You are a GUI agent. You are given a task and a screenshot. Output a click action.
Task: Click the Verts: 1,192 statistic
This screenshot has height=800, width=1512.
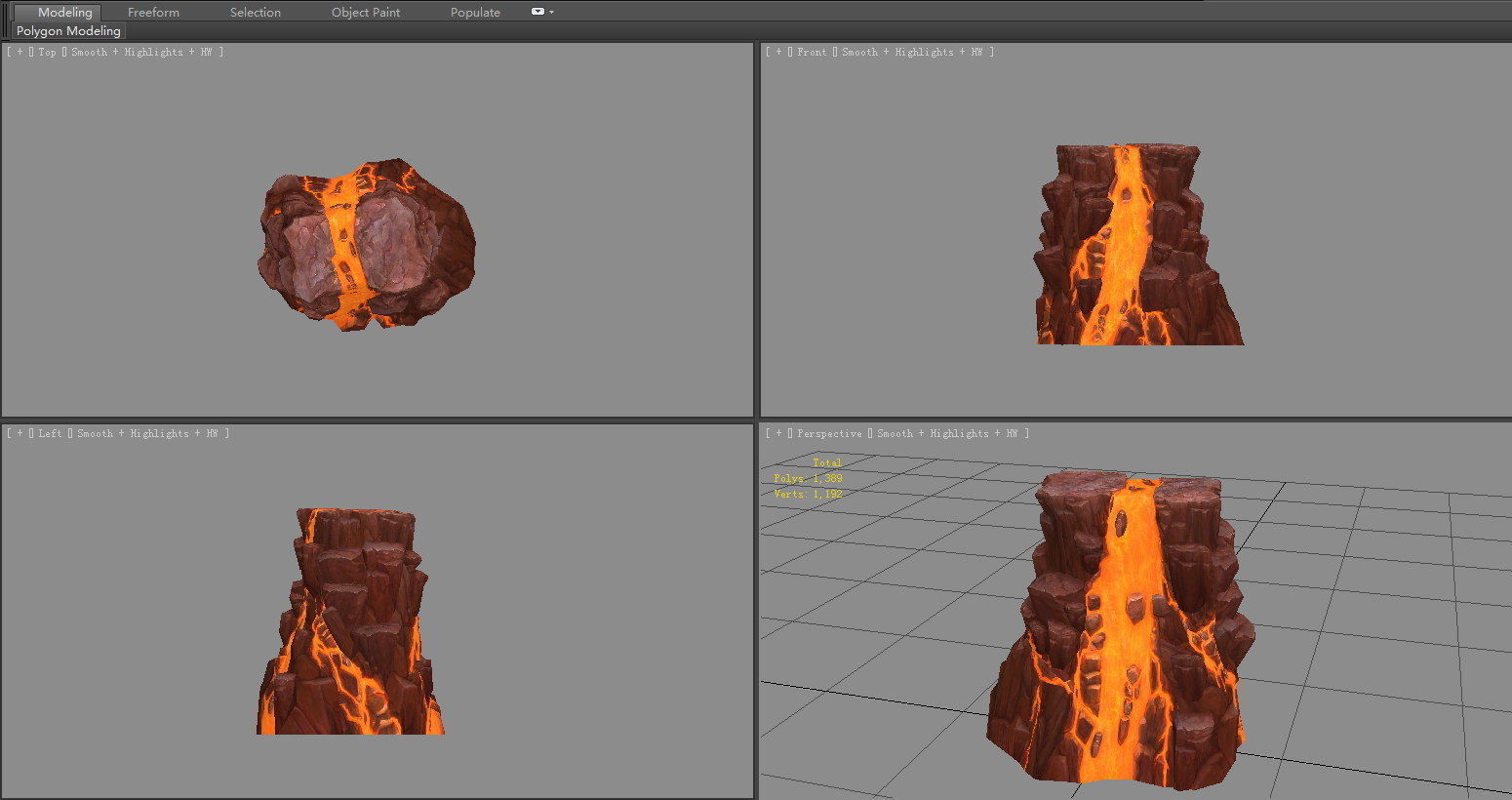pos(808,494)
